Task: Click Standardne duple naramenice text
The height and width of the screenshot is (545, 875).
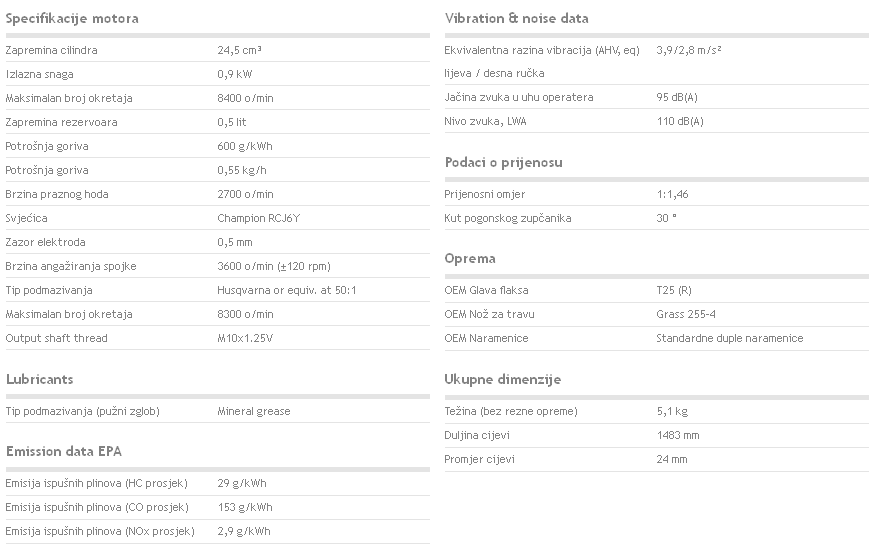Action: coord(729,338)
